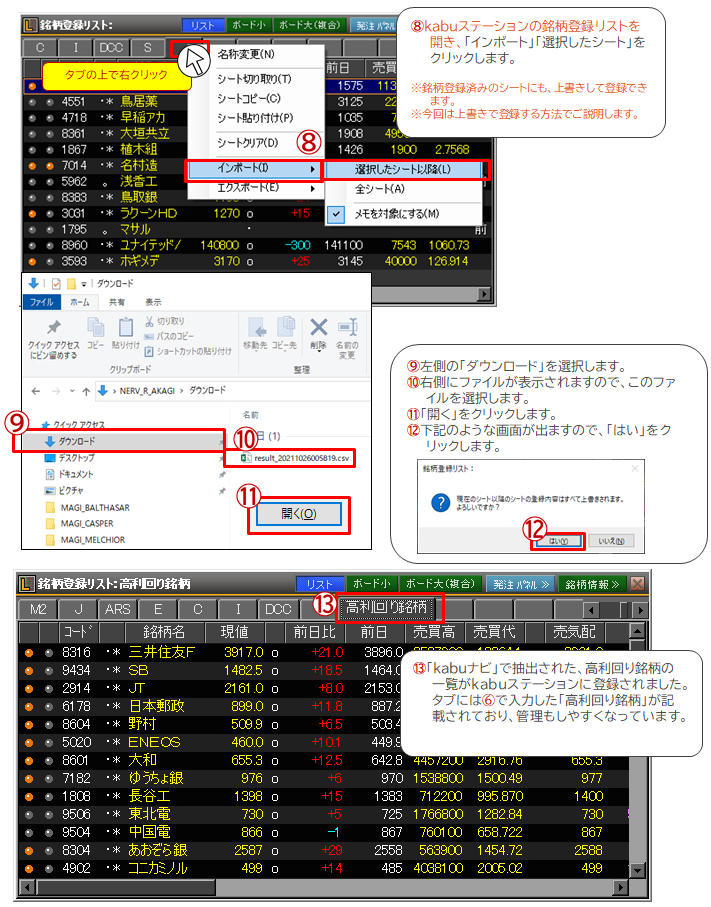Switch to 高利回り銘柄 sheet tab

click(x=386, y=608)
